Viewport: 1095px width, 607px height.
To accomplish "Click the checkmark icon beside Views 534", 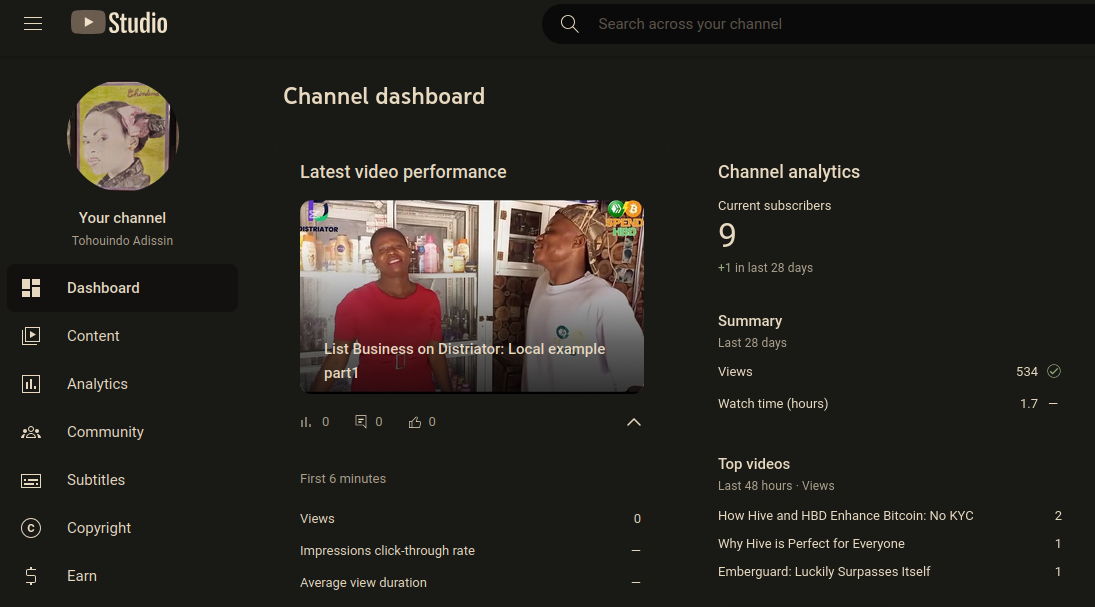I will coord(1054,372).
